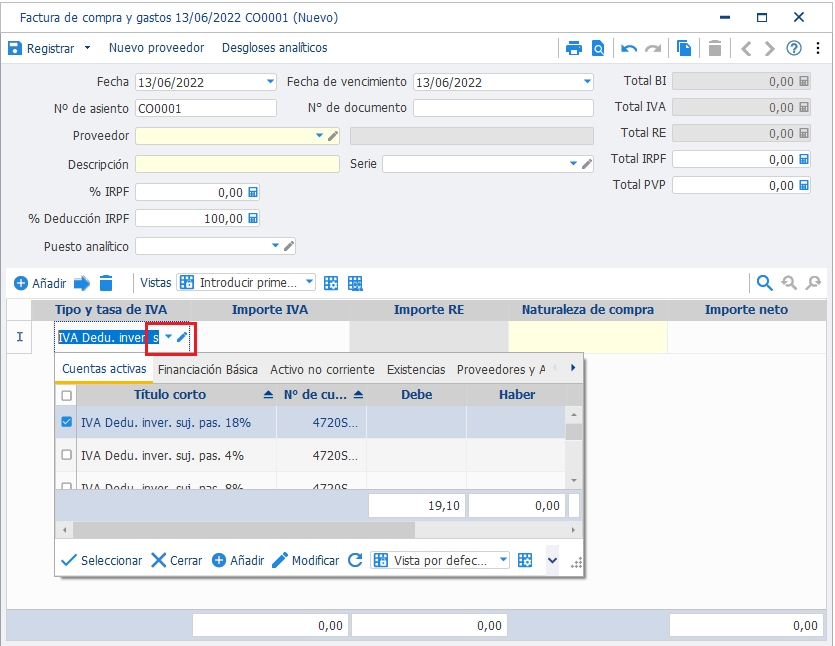Screen dimensions: 835x646
Task: Open the calculator for Total IRPF
Action: [x=804, y=159]
